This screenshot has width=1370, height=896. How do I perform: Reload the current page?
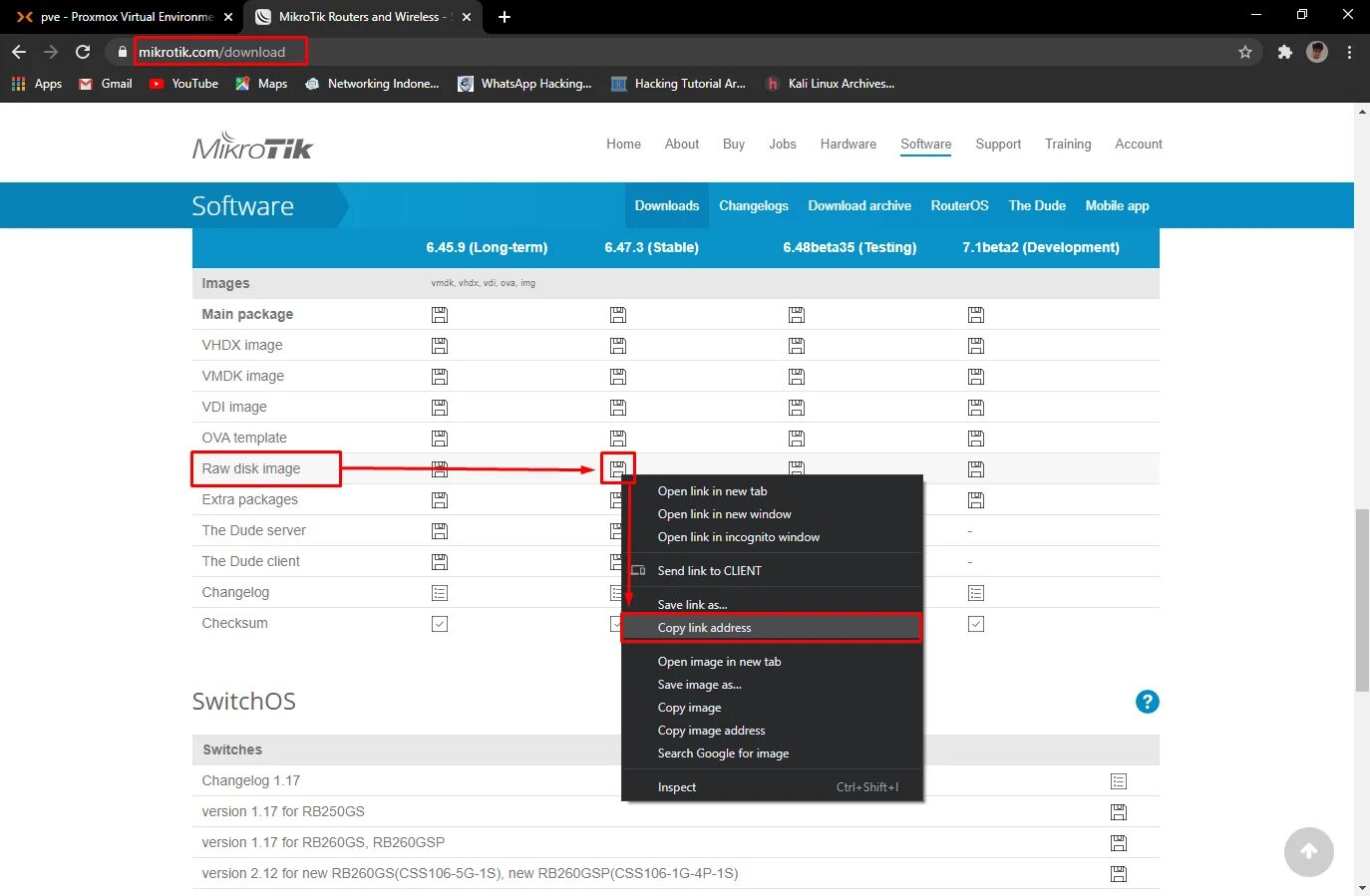(83, 52)
